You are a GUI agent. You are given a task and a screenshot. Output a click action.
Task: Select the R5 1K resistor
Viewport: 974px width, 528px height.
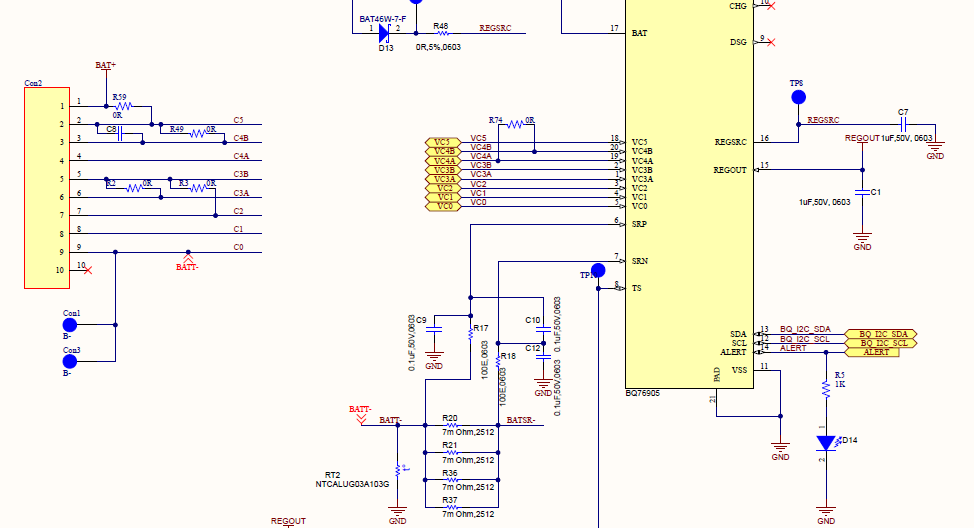pyautogui.click(x=826, y=389)
